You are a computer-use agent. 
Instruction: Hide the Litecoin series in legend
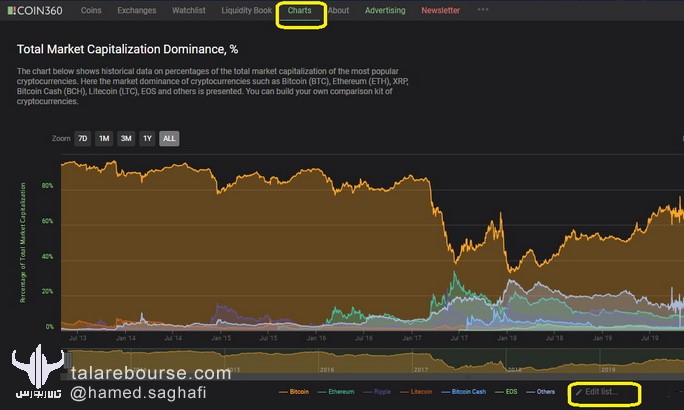(x=416, y=392)
